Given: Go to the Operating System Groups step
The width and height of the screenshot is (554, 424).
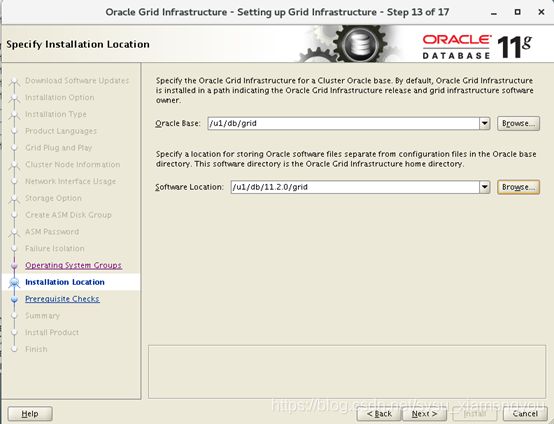Looking at the screenshot, I should 73,265.
